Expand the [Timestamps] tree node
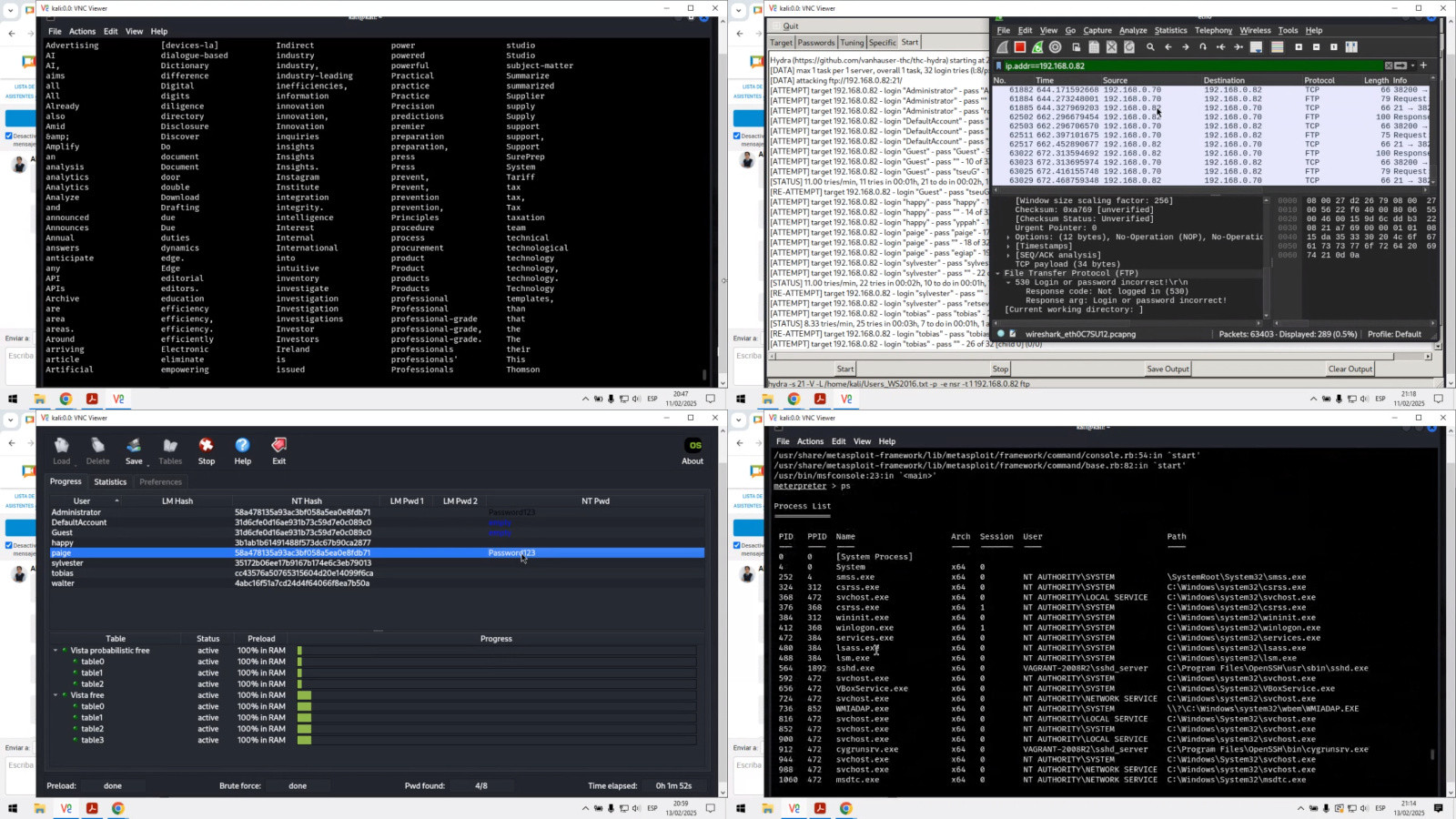Screen dimensions: 1456x819 1008,246
